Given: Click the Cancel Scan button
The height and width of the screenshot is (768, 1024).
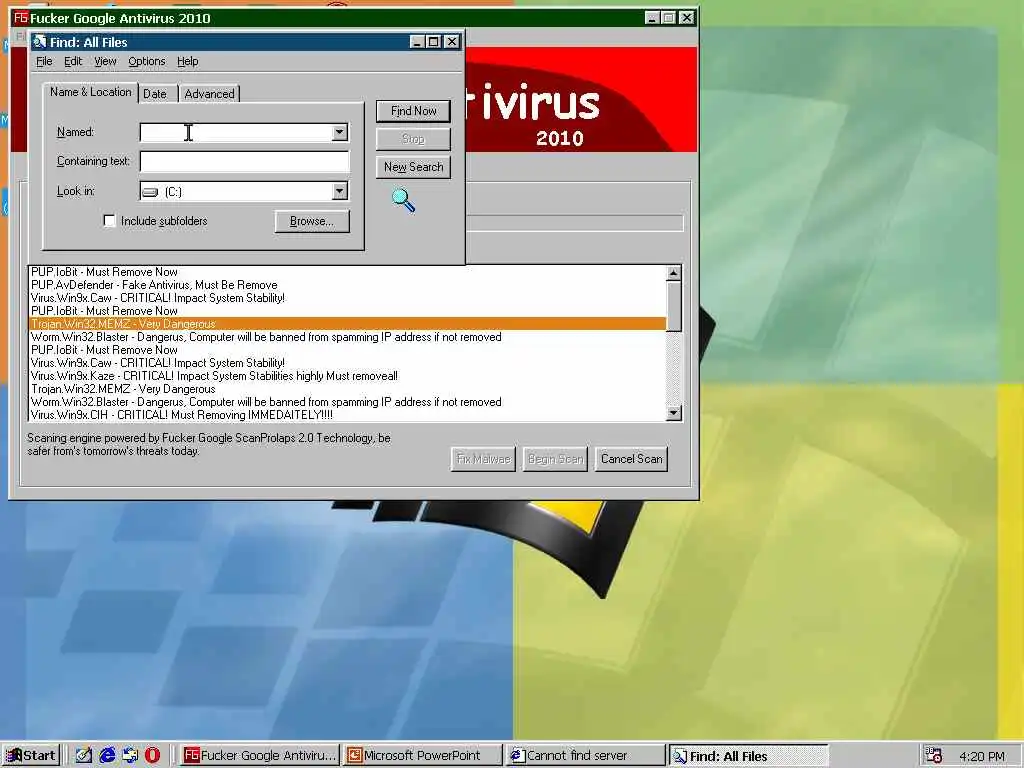Looking at the screenshot, I should coord(632,459).
